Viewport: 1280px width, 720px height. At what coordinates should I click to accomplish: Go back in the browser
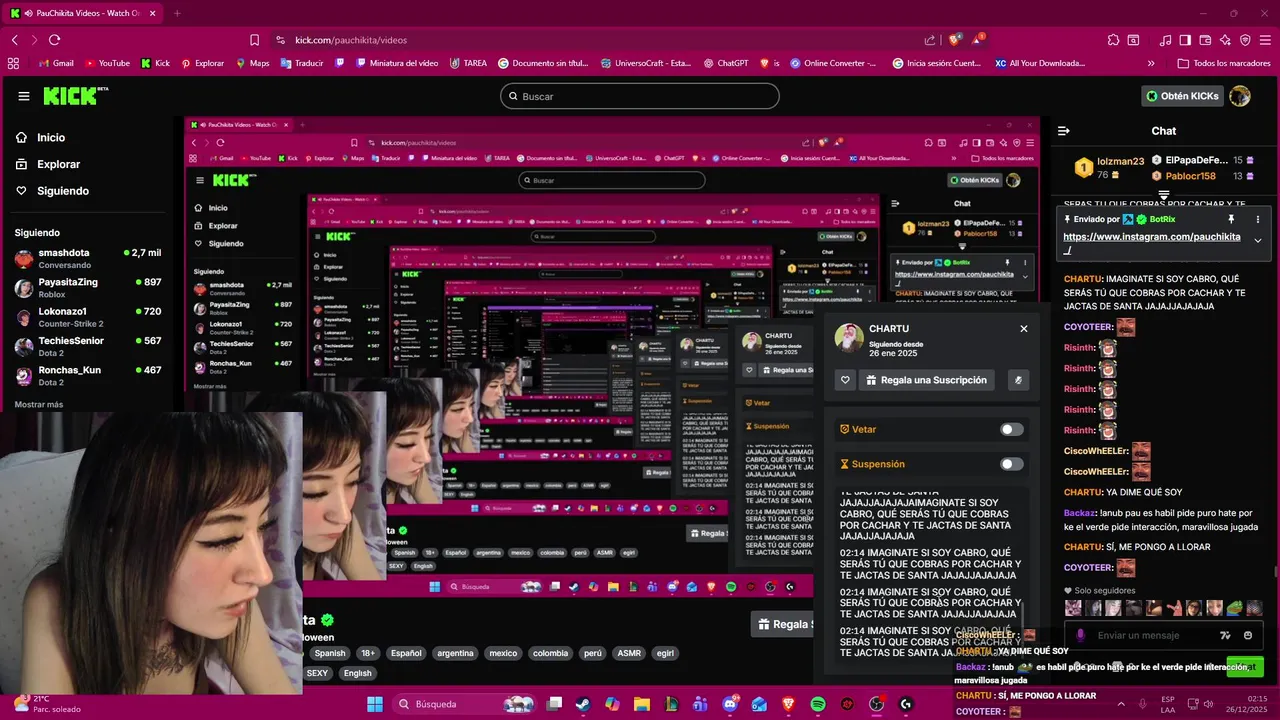(14, 40)
